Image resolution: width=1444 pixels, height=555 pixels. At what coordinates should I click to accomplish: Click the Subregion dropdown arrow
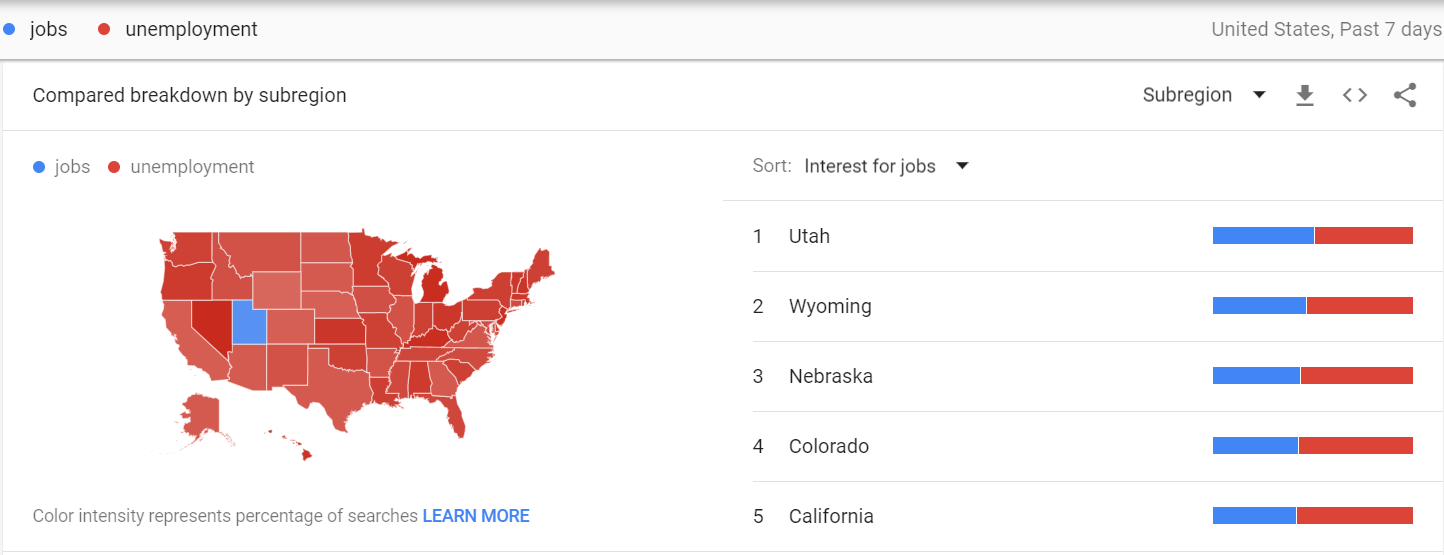[x=1260, y=95]
